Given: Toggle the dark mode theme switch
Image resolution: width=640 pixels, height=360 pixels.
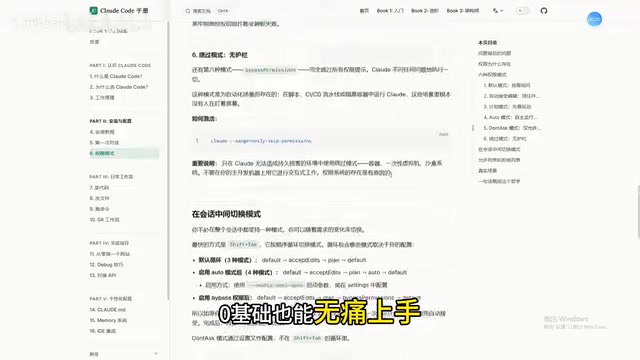Looking at the screenshot, I should pos(522,11).
